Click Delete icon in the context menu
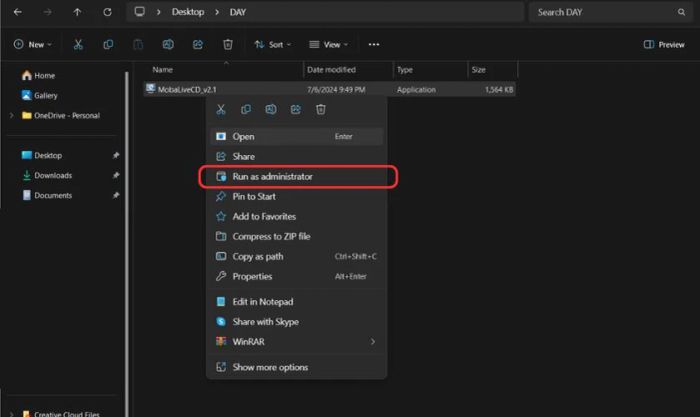Screen dimensions: 700x417 click(x=321, y=109)
